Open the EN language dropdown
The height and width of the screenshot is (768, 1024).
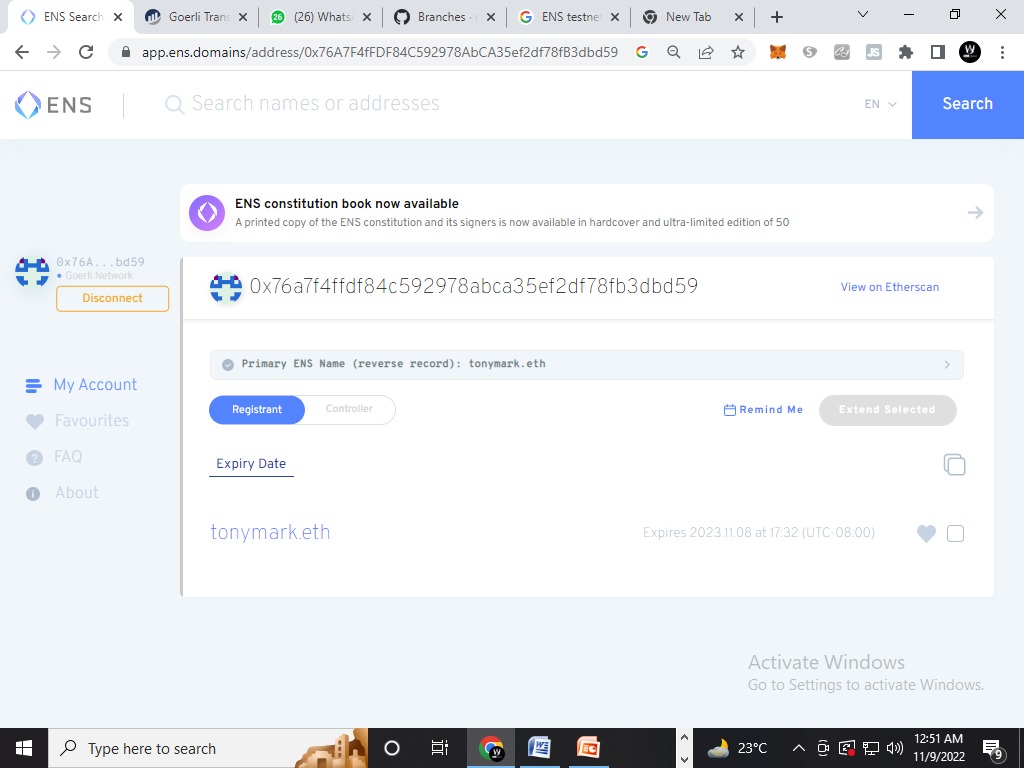(x=880, y=104)
